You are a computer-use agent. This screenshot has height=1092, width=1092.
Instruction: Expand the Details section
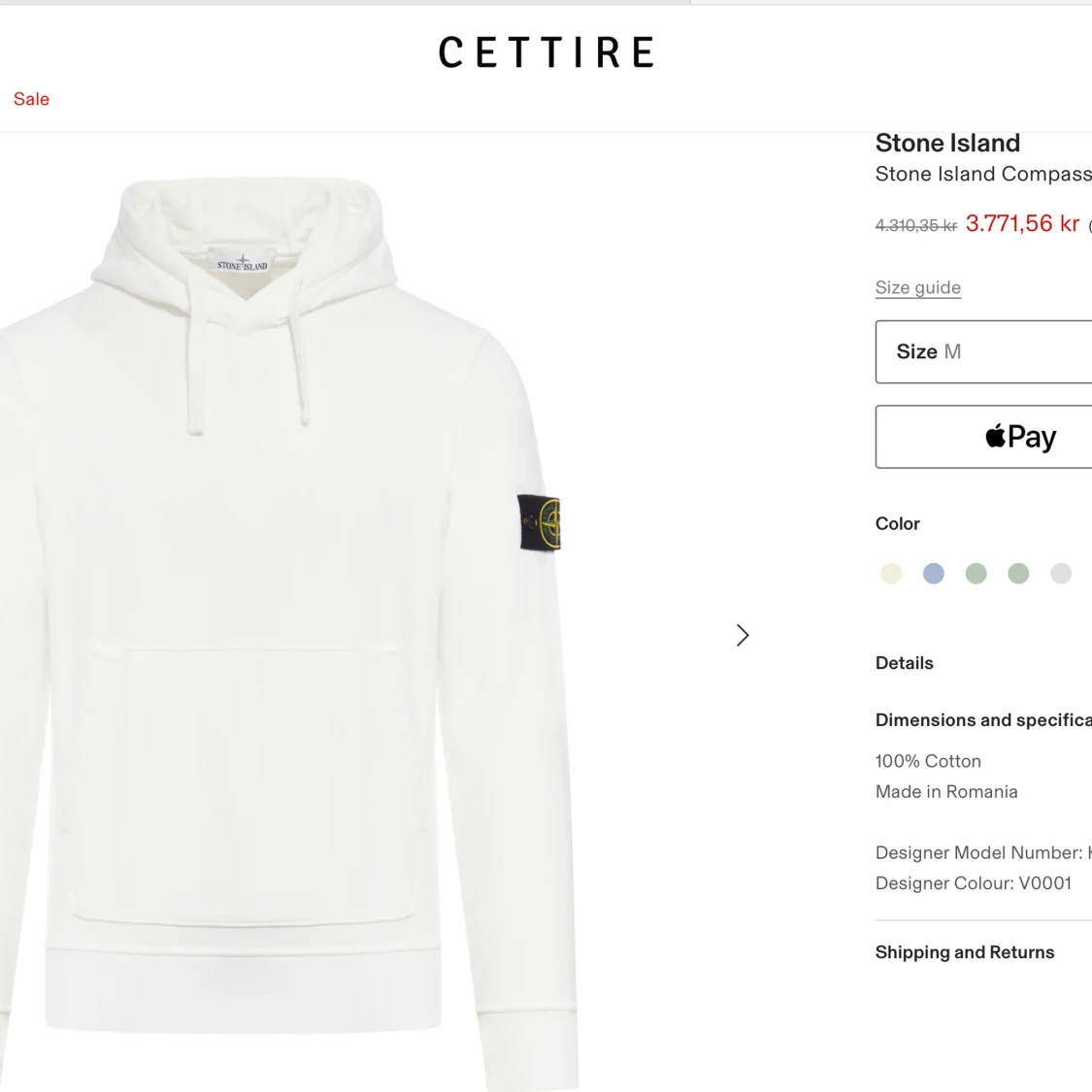(904, 663)
